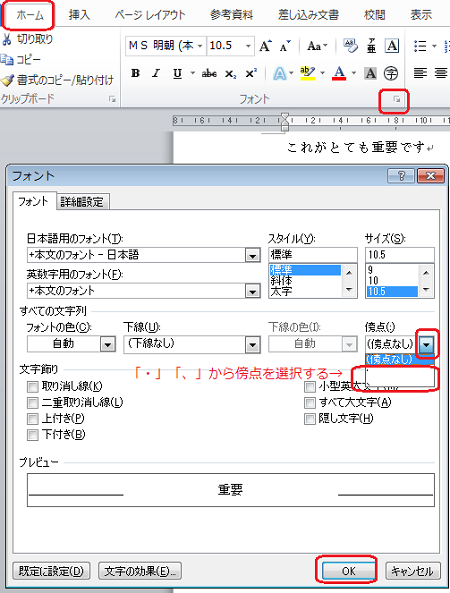Open the 校閲 ribbon tab
Image resolution: width=450 pixels, height=593 pixels.
click(374, 15)
